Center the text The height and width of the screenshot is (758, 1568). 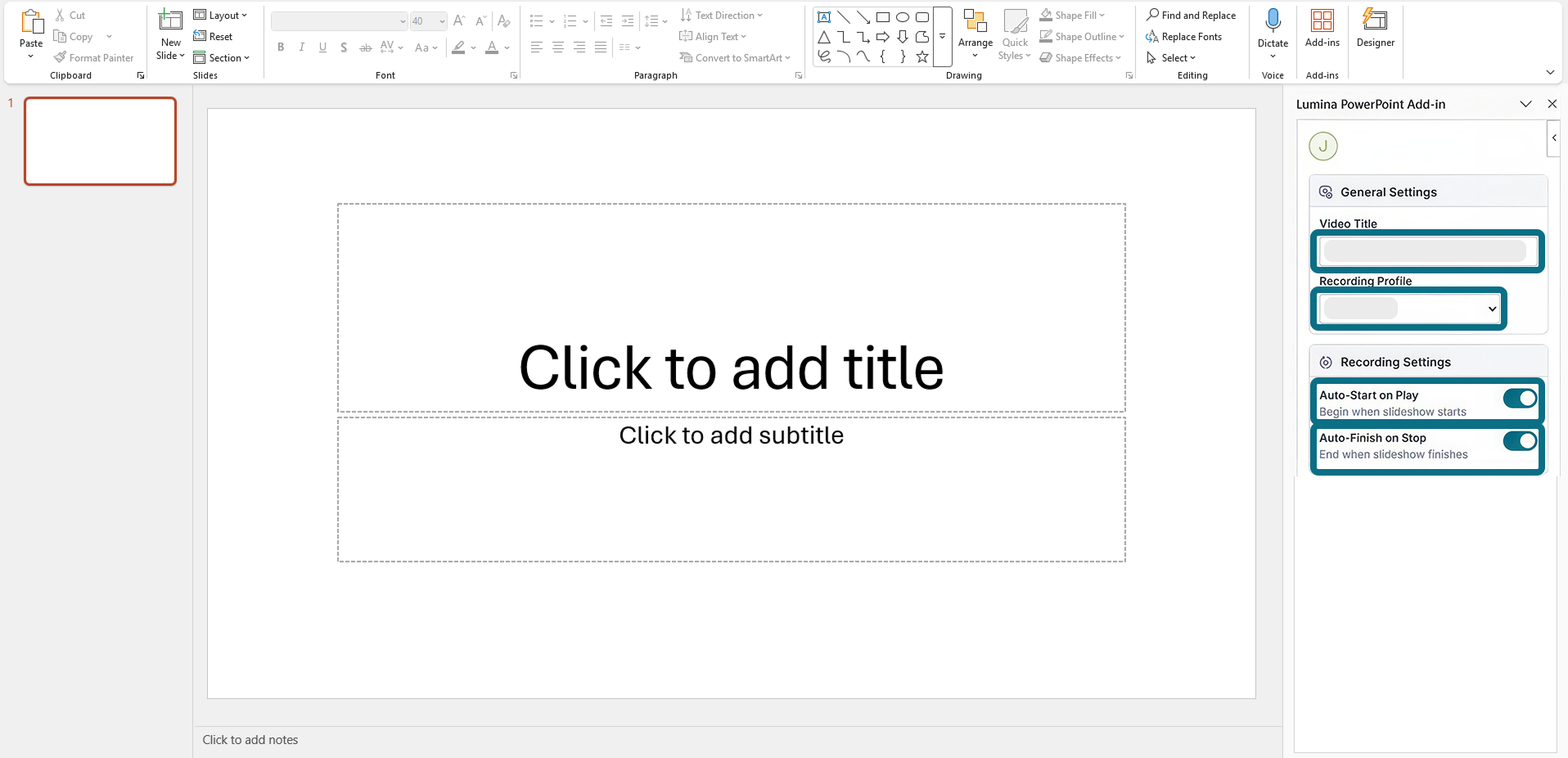[x=558, y=47]
